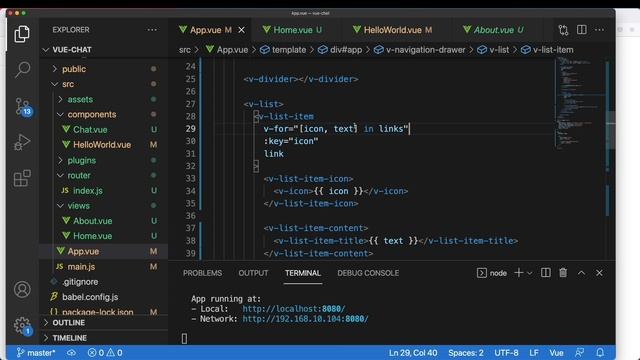The width and height of the screenshot is (640, 360).
Task: Close the terminal panel
Action: pos(599,273)
